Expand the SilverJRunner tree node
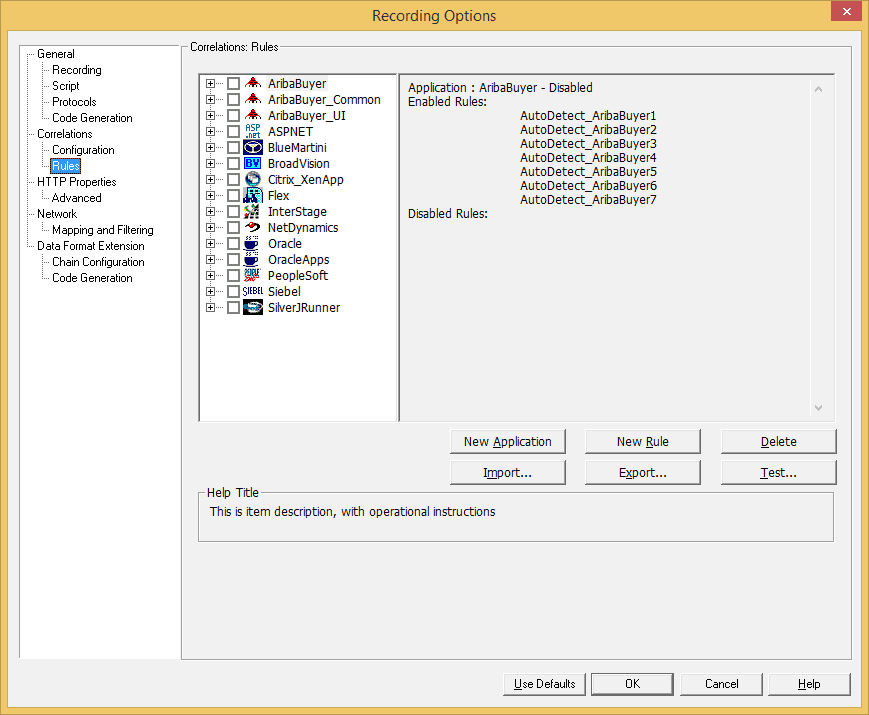This screenshot has width=869, height=715. coord(210,308)
